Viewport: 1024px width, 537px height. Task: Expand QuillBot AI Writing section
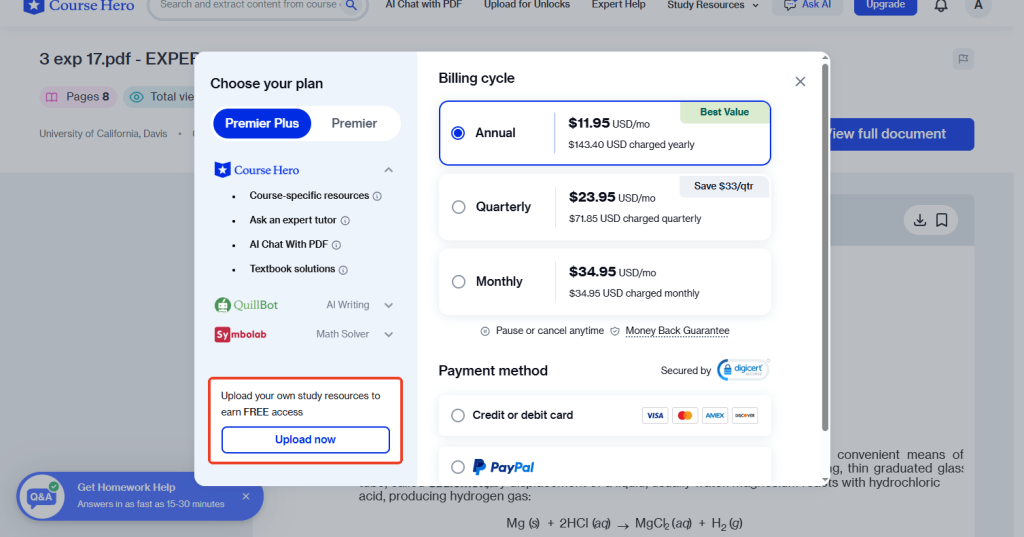(x=389, y=305)
